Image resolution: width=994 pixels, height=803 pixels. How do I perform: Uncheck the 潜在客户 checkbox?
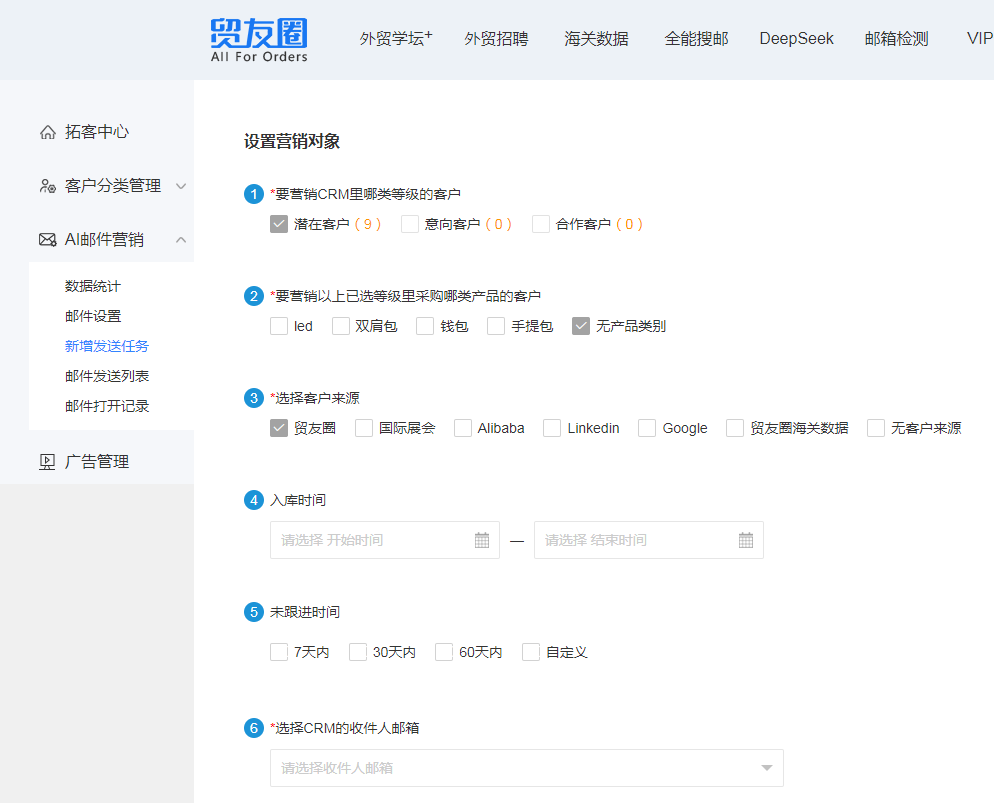[279, 224]
